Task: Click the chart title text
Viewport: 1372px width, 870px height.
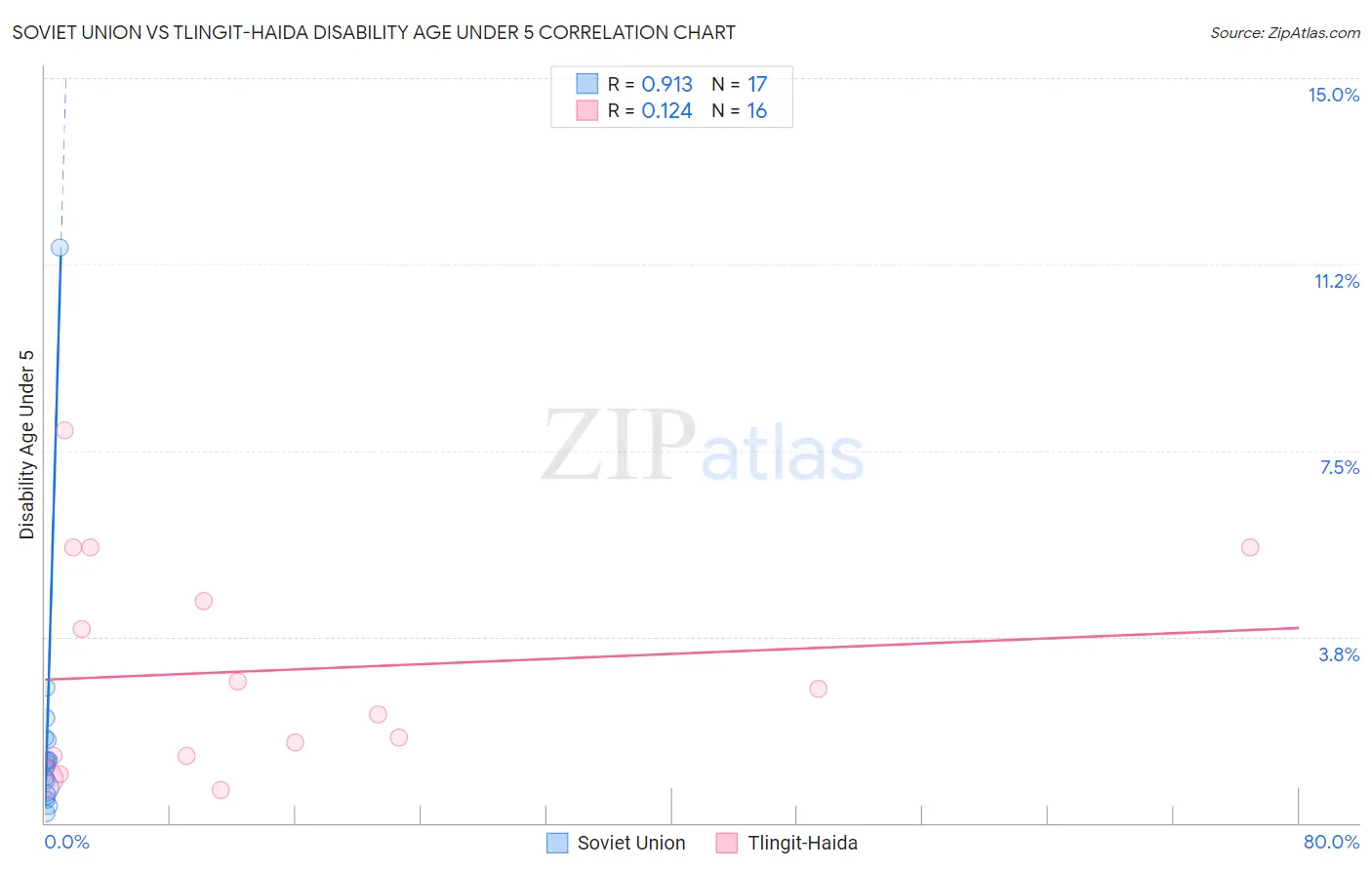Action: [x=374, y=32]
